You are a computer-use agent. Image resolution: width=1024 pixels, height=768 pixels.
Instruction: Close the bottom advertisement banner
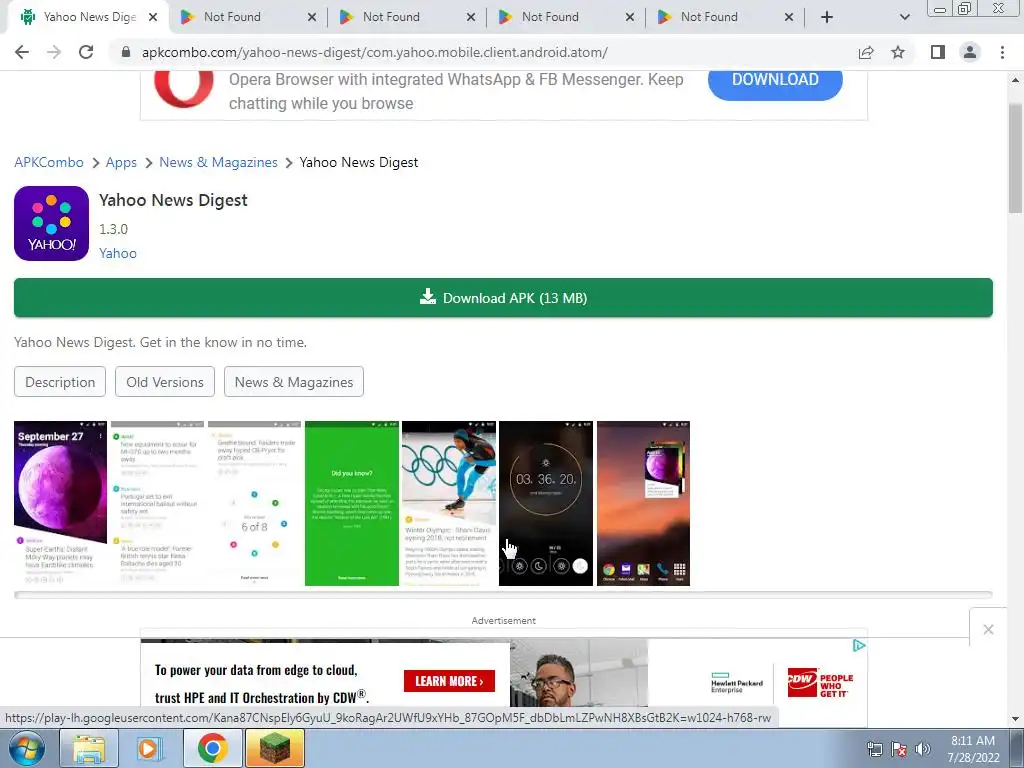[988, 630]
